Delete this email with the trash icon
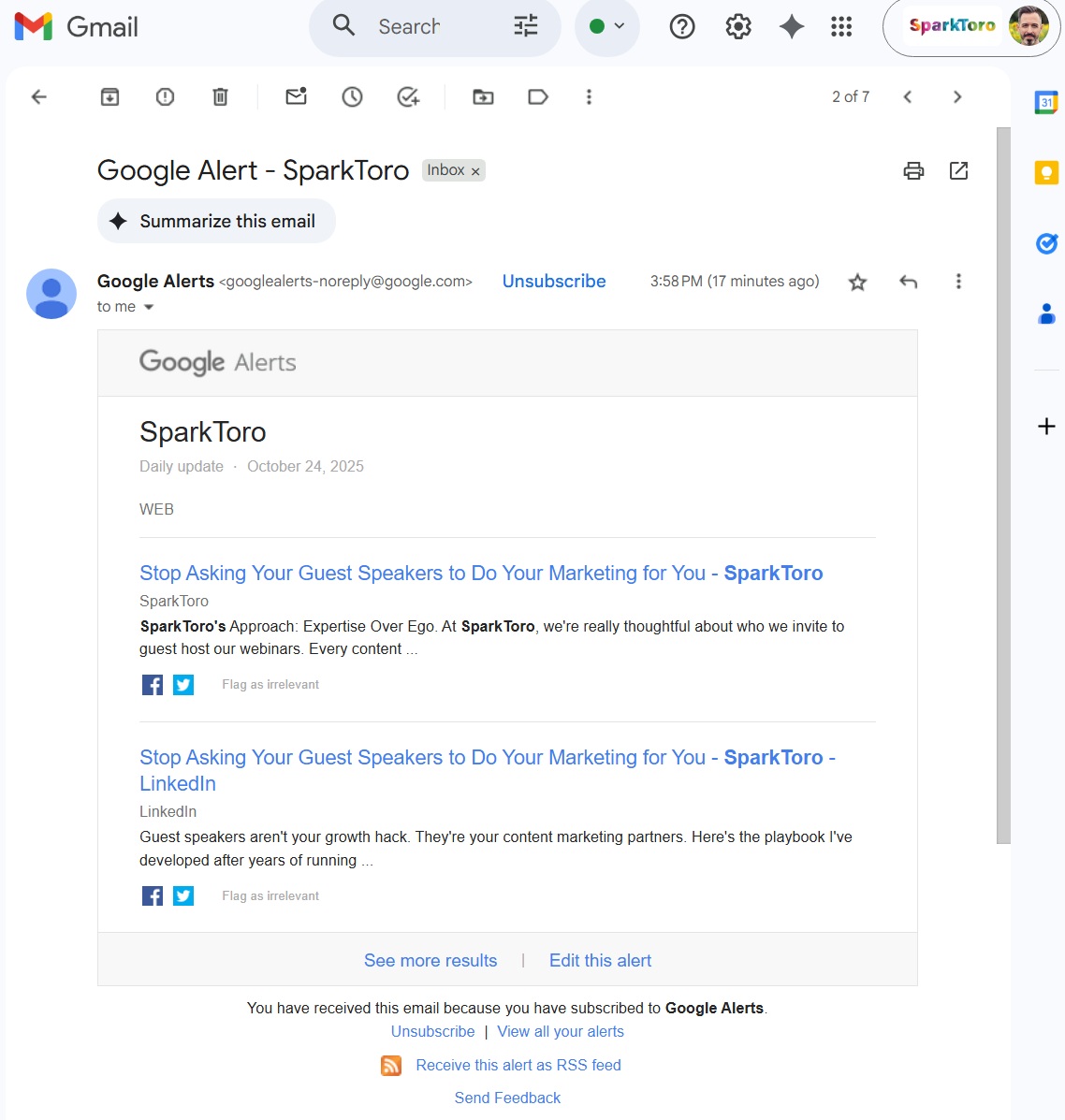Viewport: 1065px width, 1120px height. point(220,96)
